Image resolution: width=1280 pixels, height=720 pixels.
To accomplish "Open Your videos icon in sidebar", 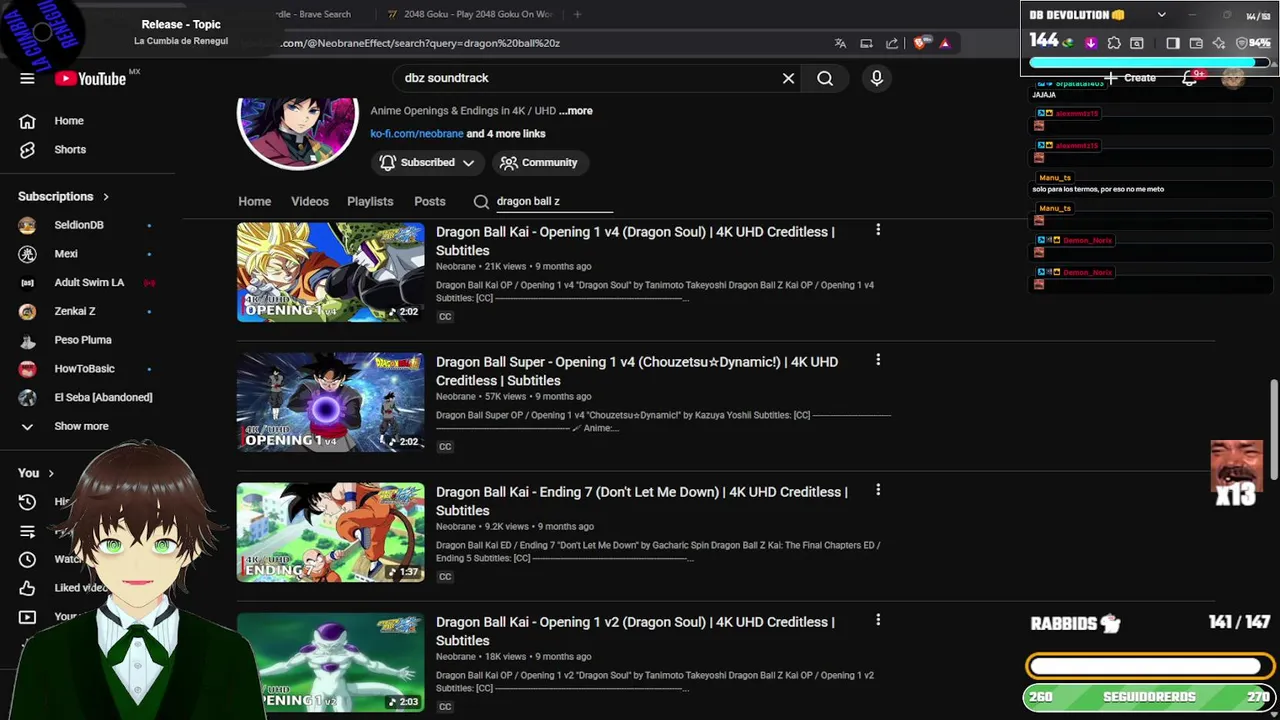I will tap(27, 617).
